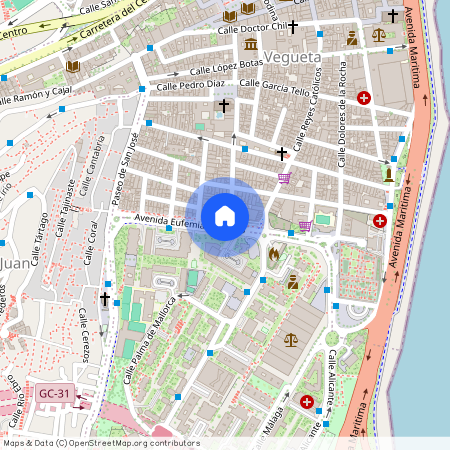Select the Calle Dolores de la Rocha label
This screenshot has width=450, height=450.
[x=342, y=114]
